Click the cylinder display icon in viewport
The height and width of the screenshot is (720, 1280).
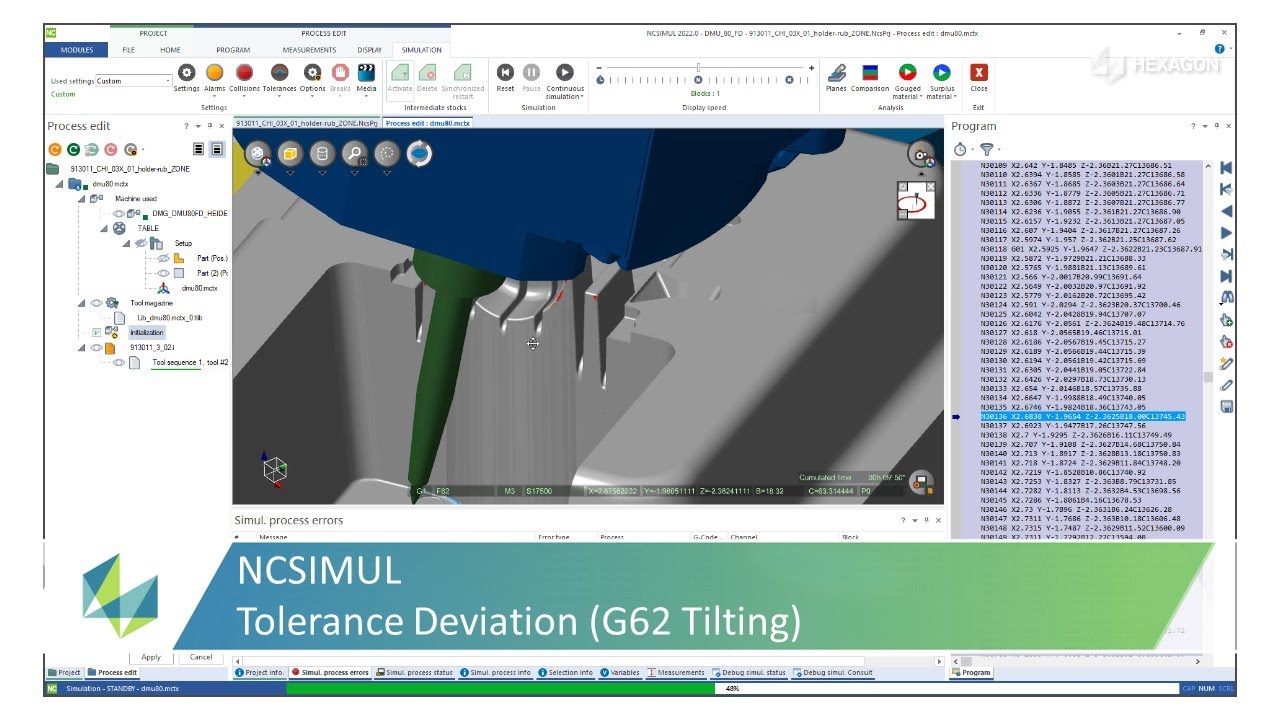tap(322, 153)
